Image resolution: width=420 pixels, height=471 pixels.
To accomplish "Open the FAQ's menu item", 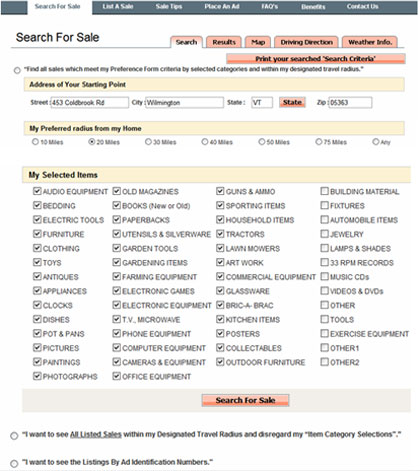I will click(269, 7).
